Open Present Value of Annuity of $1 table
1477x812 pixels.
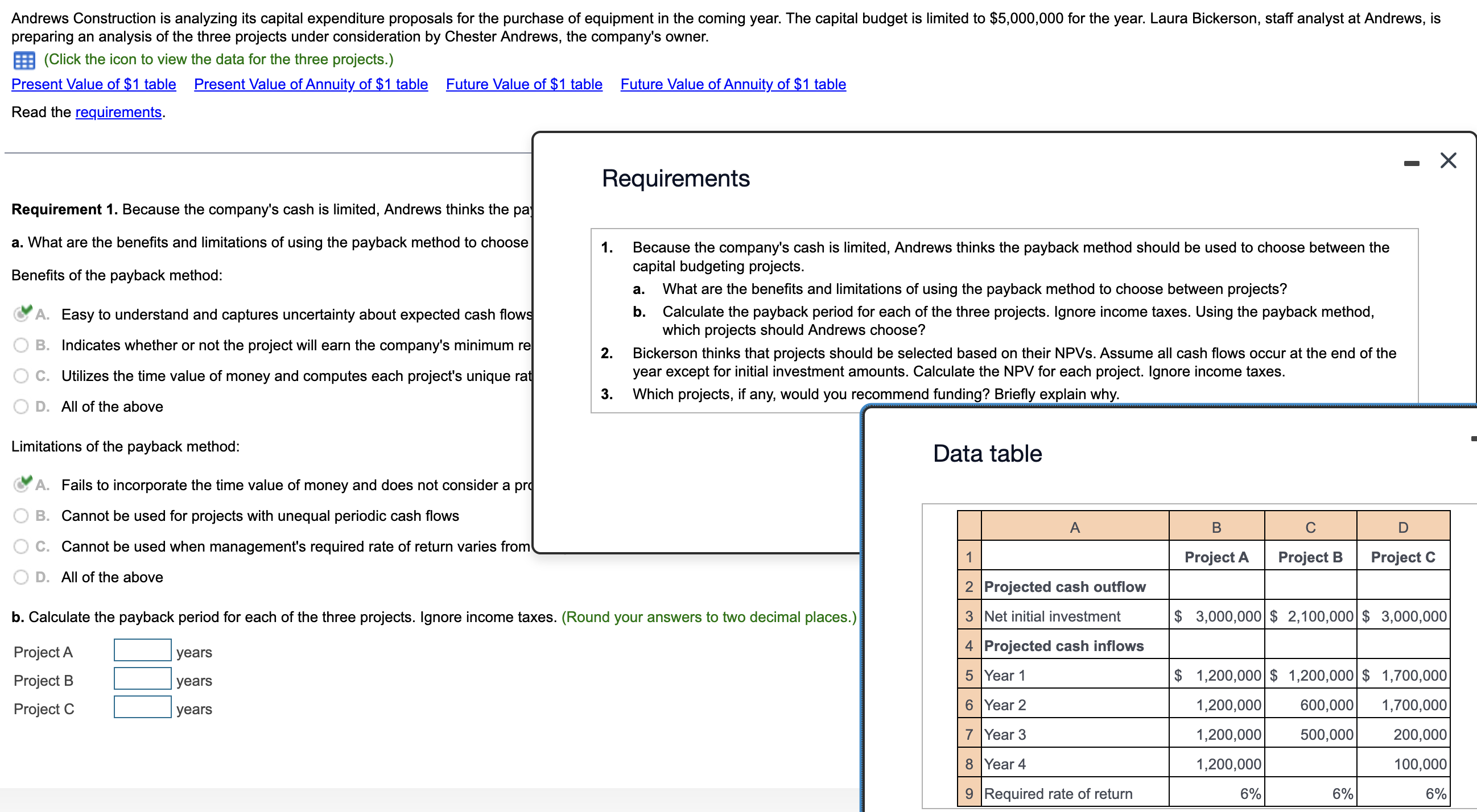click(310, 84)
